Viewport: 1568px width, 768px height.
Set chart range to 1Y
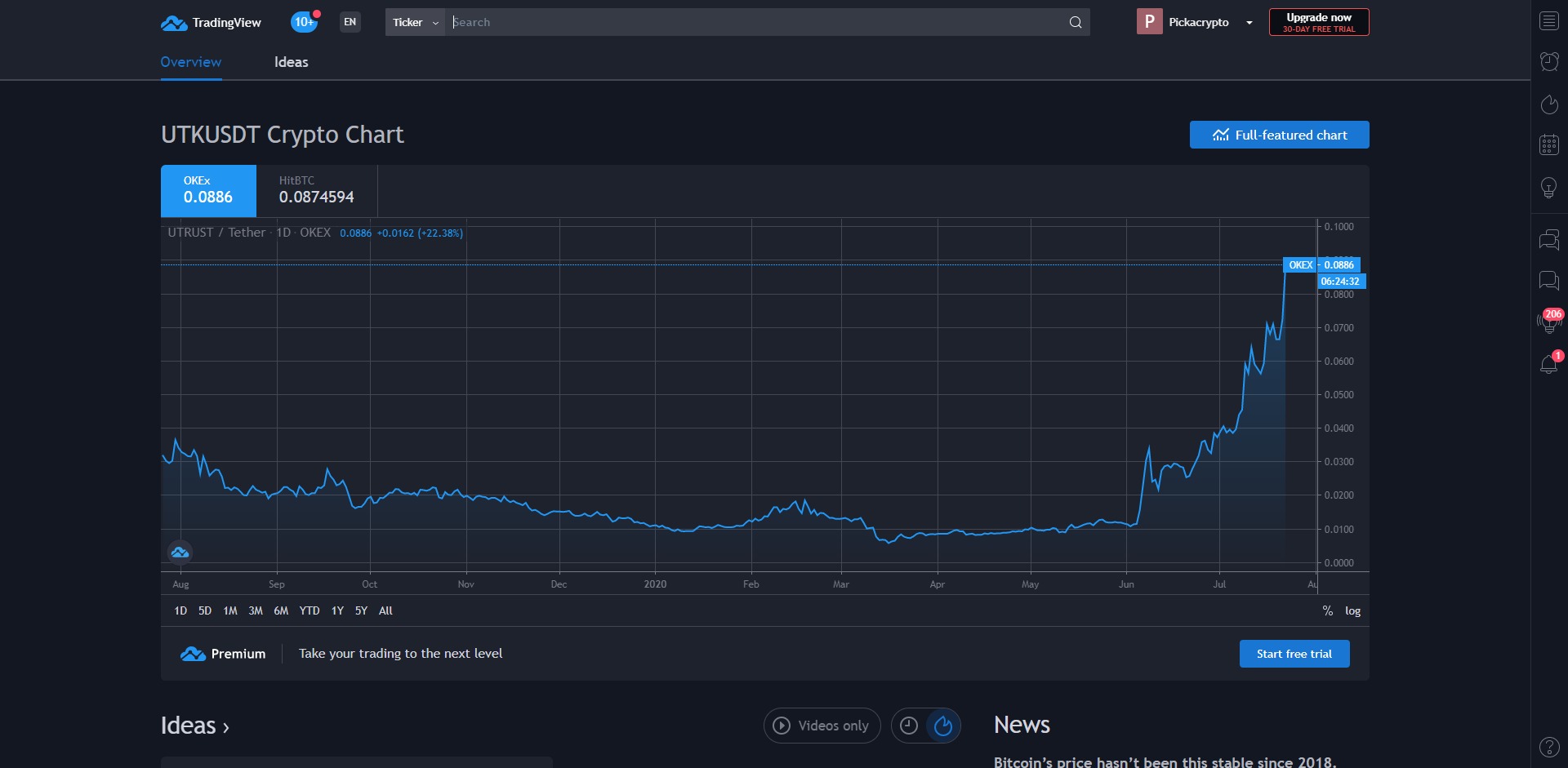337,610
